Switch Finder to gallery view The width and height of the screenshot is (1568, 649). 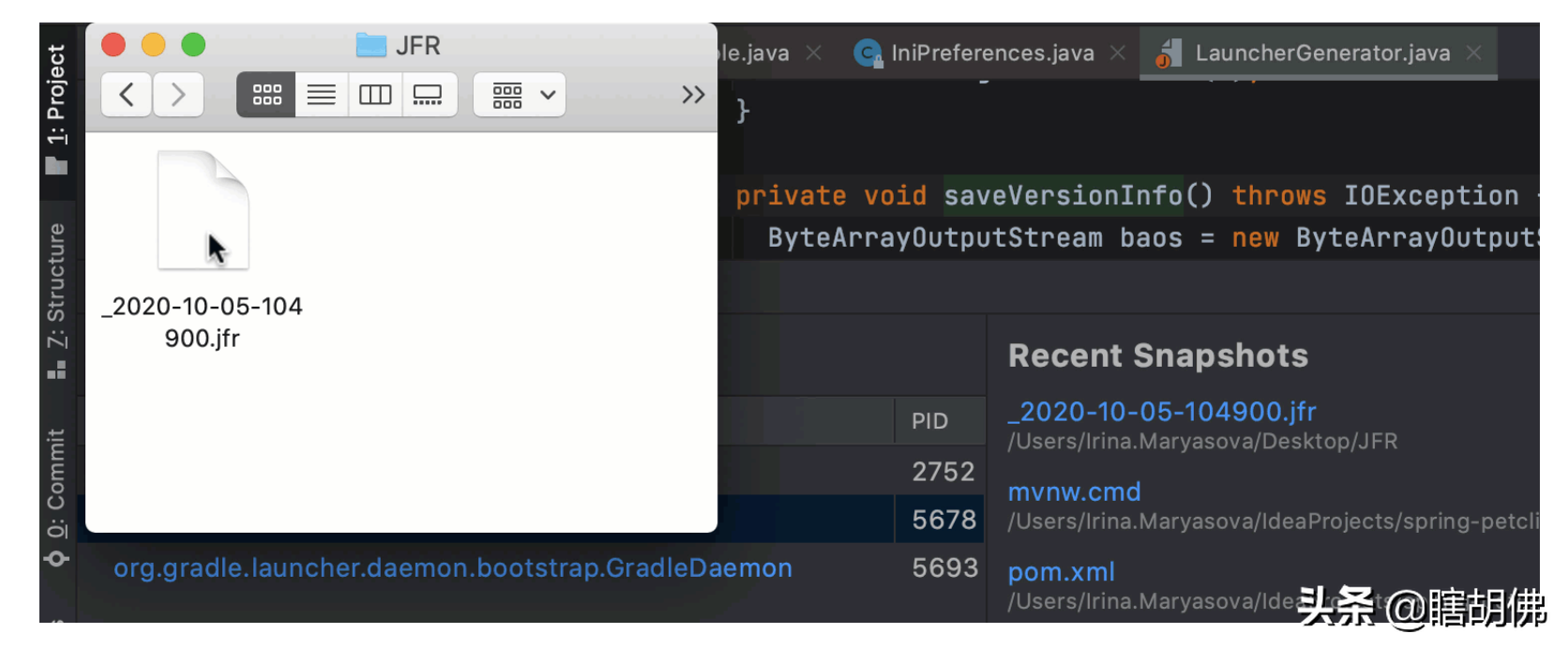click(429, 95)
